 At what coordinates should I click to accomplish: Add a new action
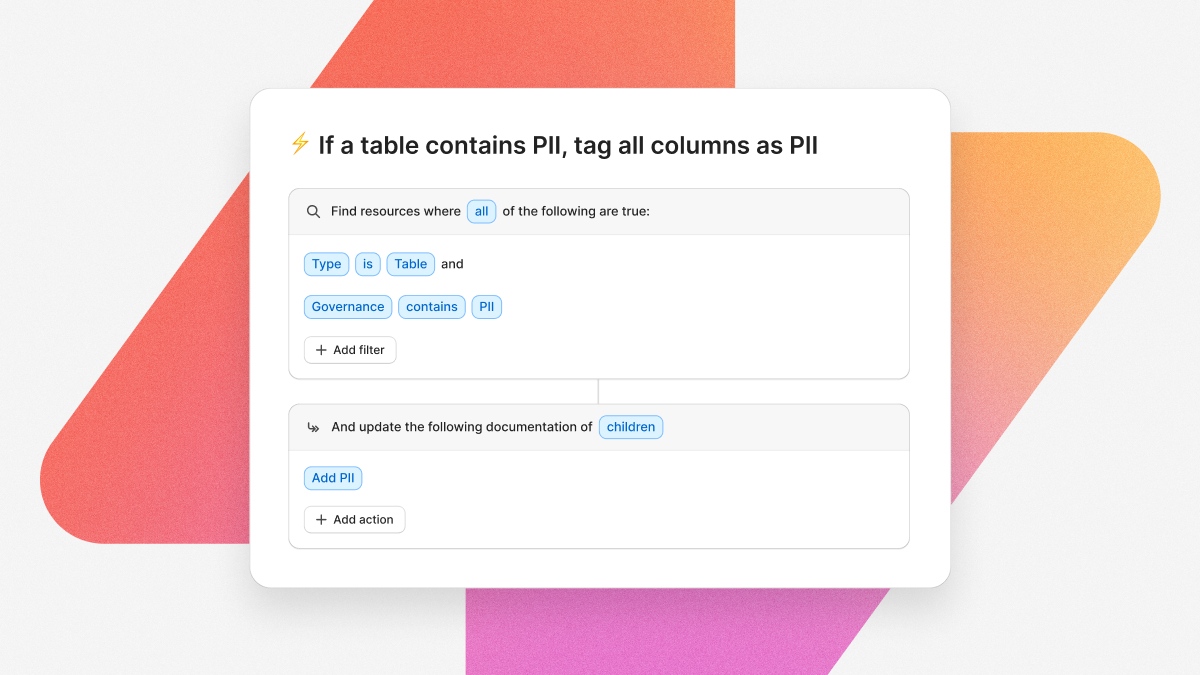355,520
